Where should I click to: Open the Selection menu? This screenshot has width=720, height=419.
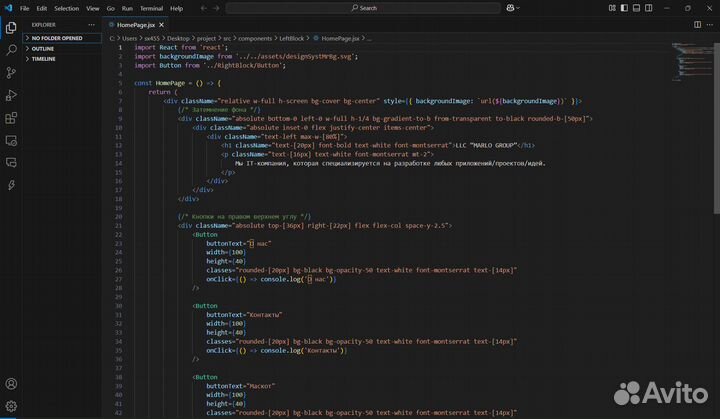coord(67,8)
